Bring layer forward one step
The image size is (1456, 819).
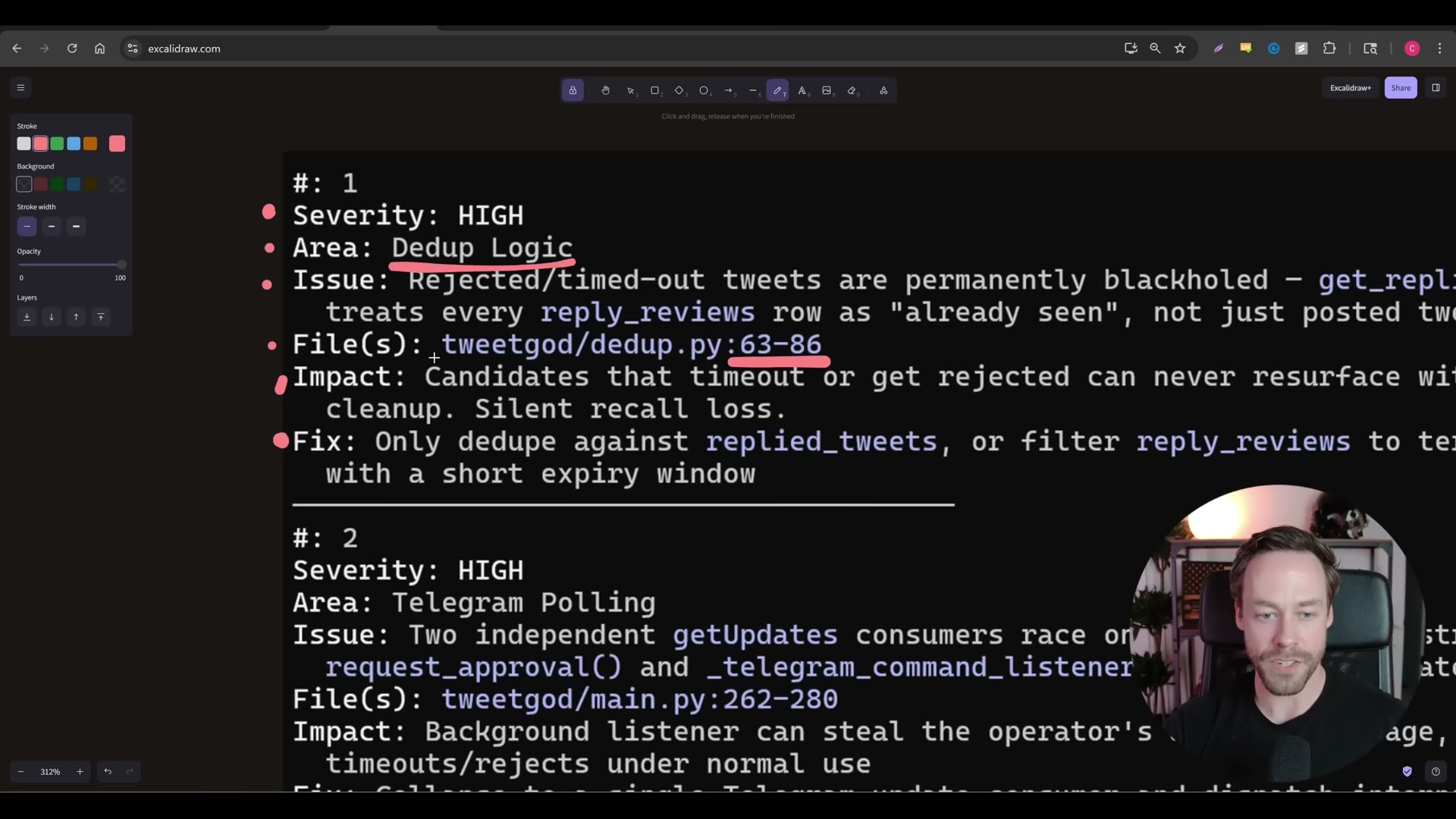pyautogui.click(x=76, y=317)
